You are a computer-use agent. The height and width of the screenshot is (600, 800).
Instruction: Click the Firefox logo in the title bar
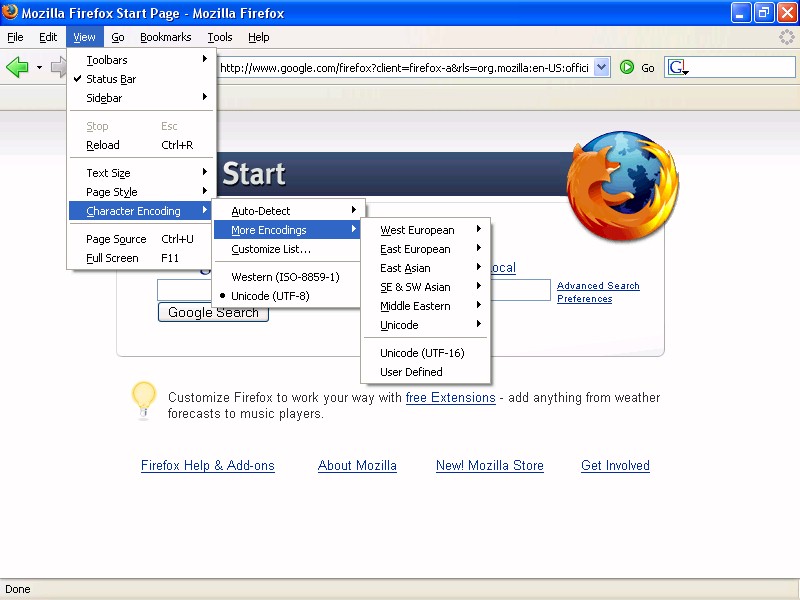[10, 12]
